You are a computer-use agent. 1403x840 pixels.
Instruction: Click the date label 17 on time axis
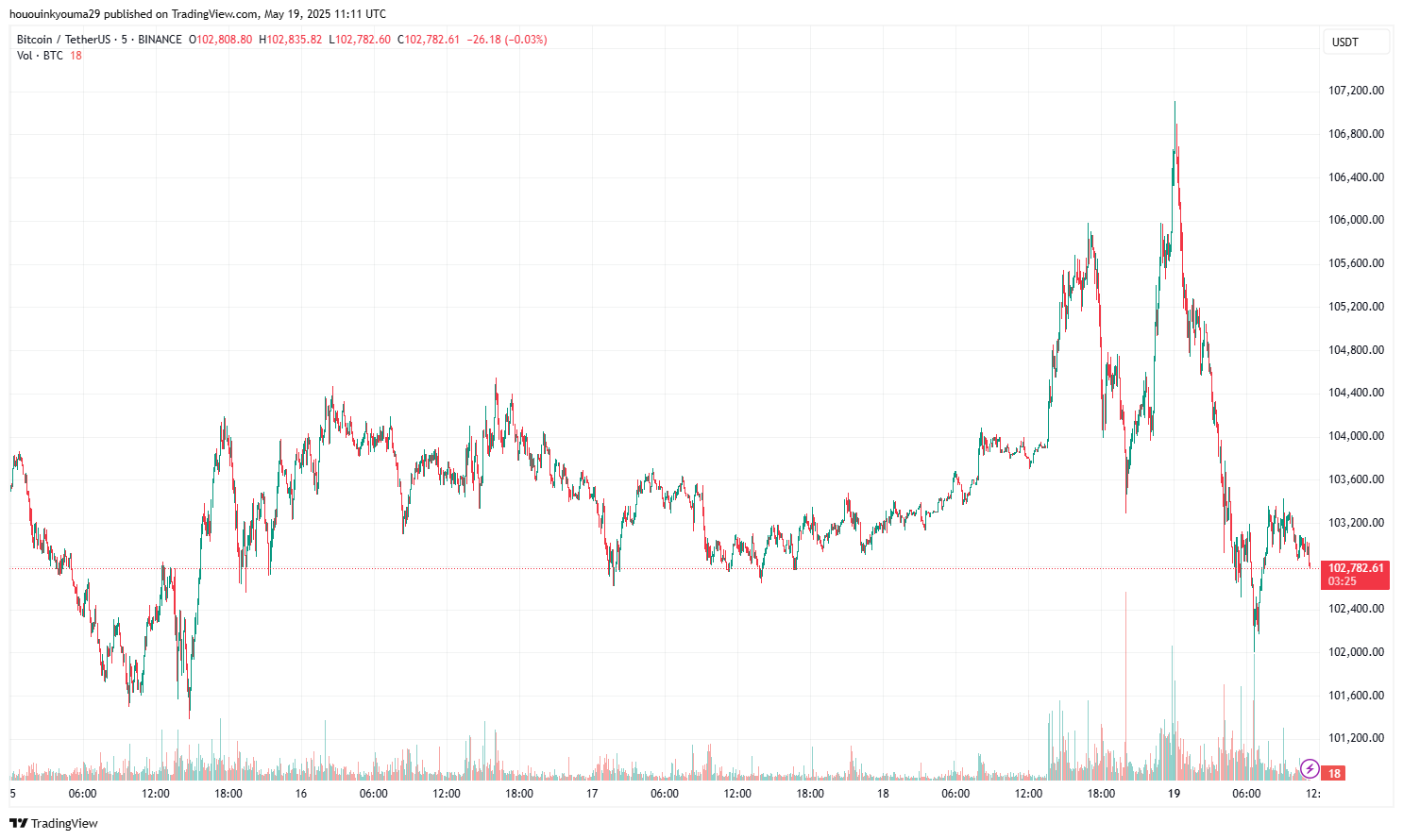[592, 794]
